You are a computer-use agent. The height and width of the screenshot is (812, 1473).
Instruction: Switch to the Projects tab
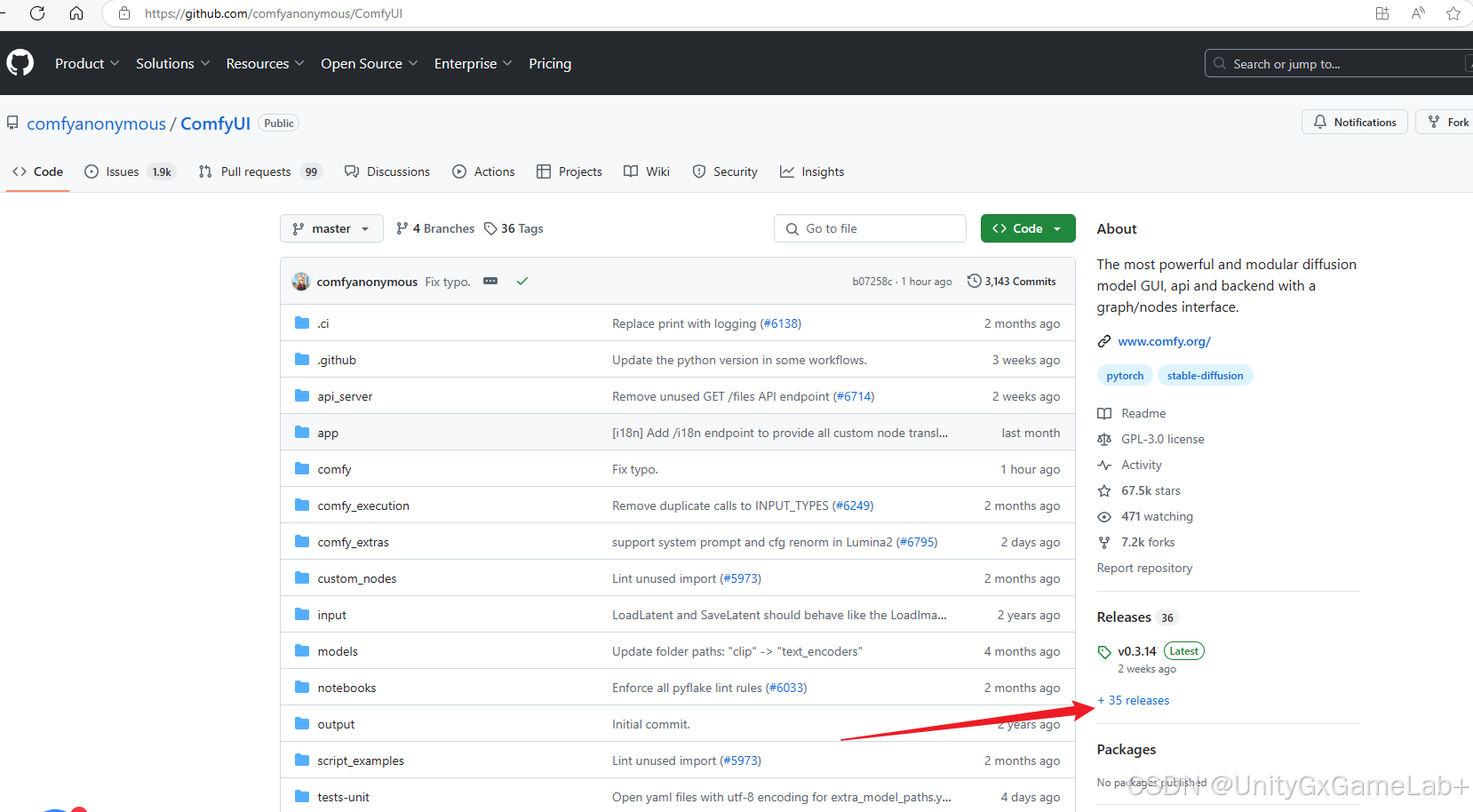pyautogui.click(x=569, y=171)
